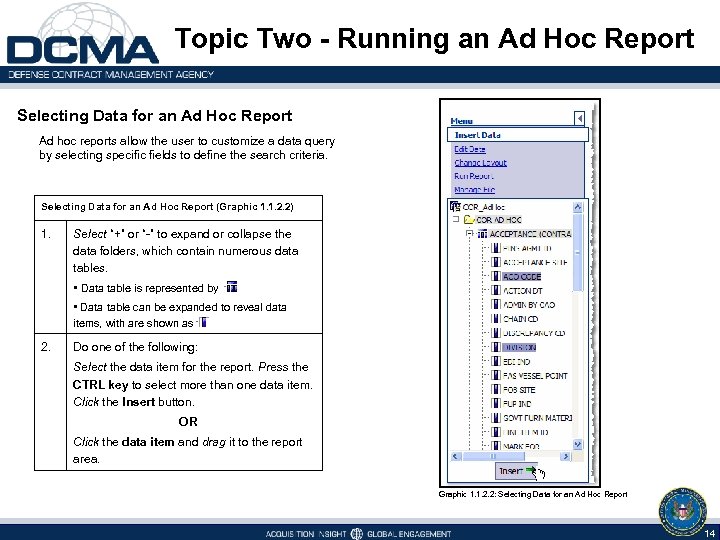
Task: Click the 'Selecting Data for an Ad Hoc Report' heading
Action: click(155, 115)
